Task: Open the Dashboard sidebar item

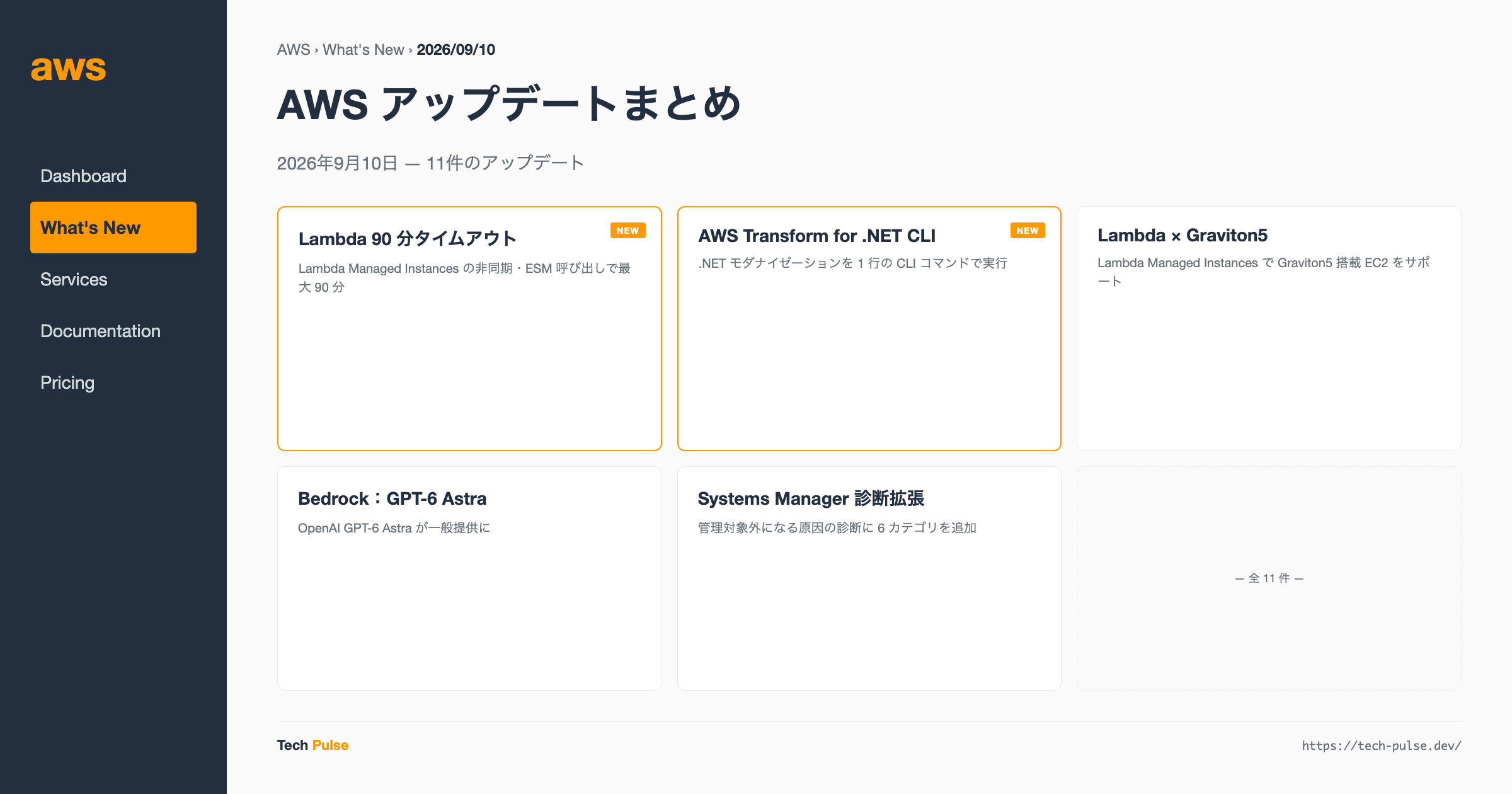Action: 113,176
